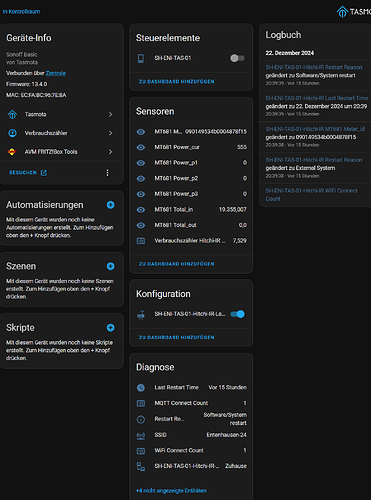Screen dimensions: 371x500
Task: Open the MQTT Connect Count row label
Action: point(181,403)
